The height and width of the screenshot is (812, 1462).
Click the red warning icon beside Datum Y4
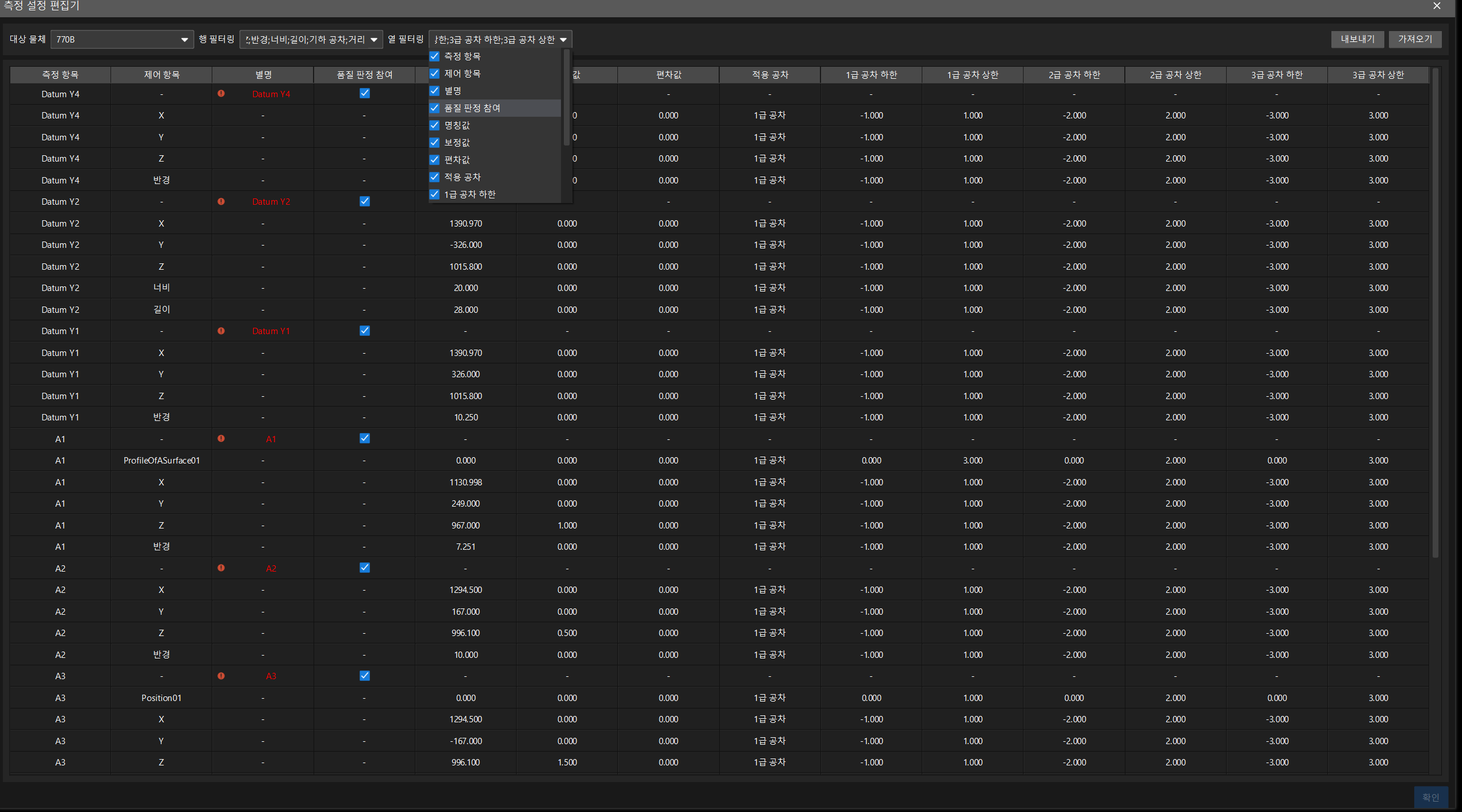point(221,93)
